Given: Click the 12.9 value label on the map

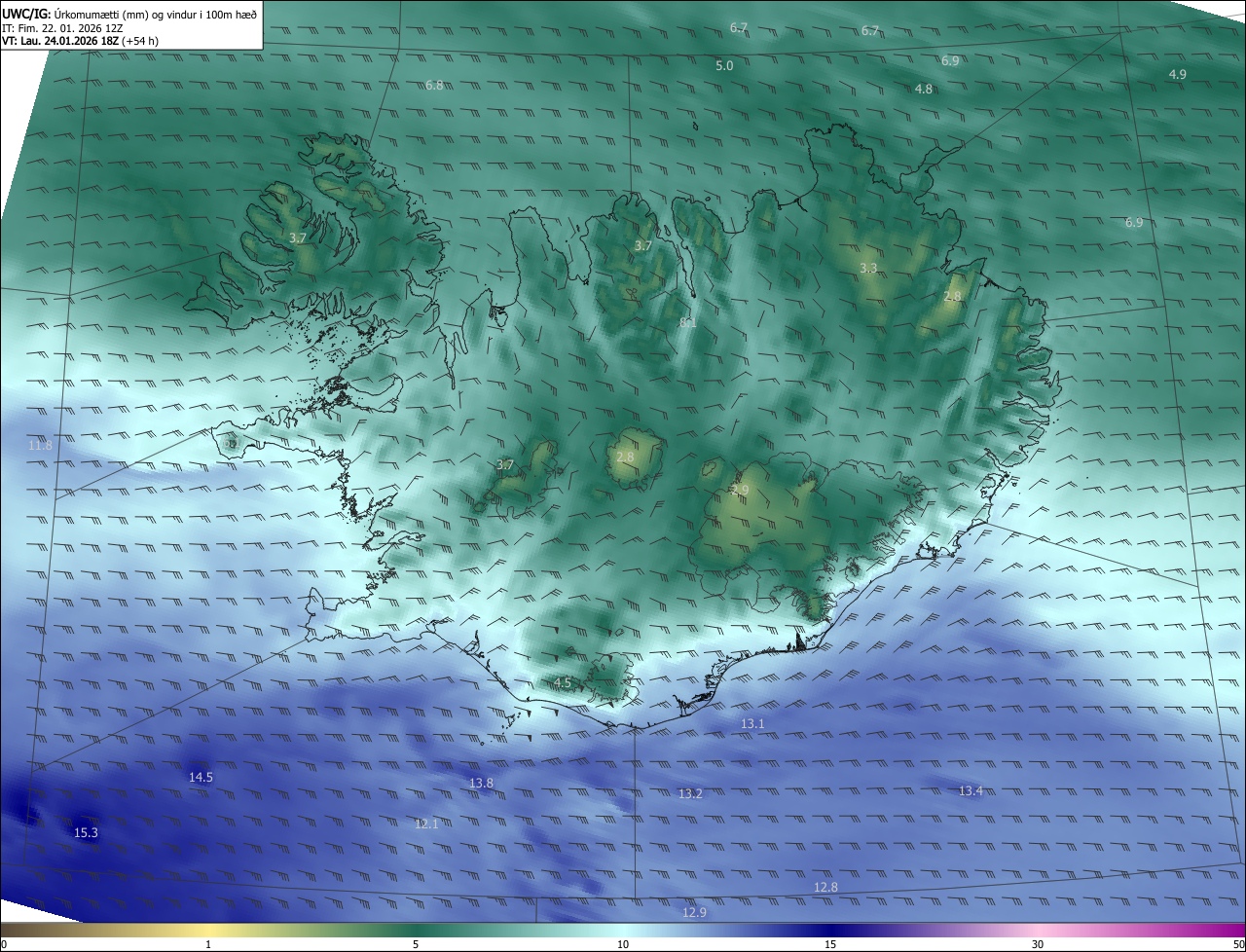Looking at the screenshot, I should coord(694,913).
